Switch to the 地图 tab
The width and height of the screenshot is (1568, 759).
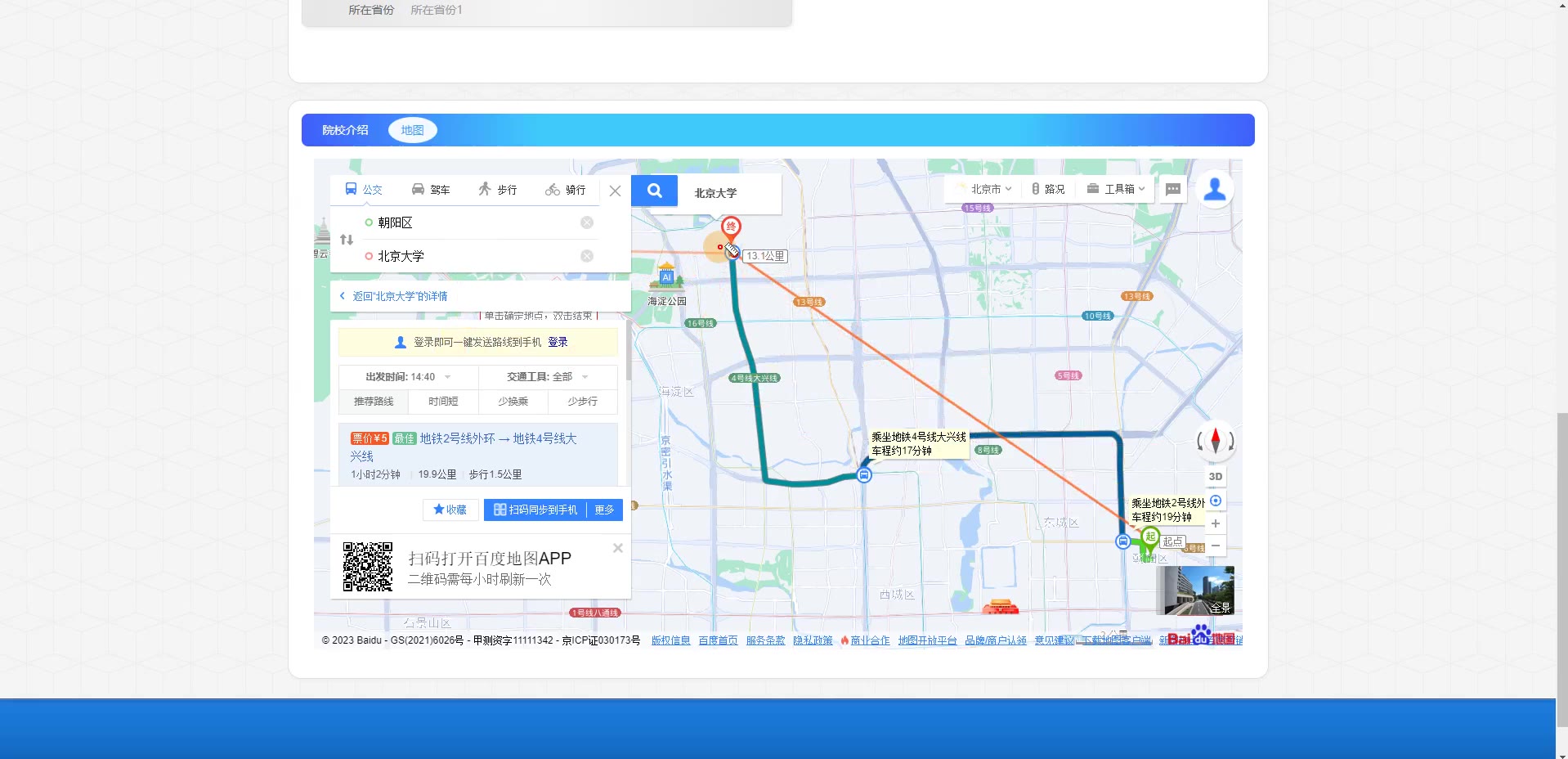point(412,130)
